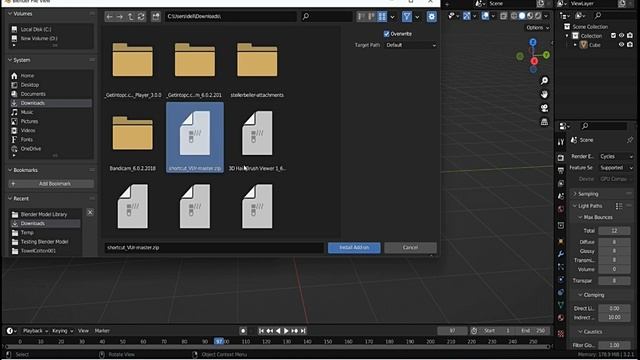This screenshot has height=360, width=640.
Task: Open the Target Path dropdown
Action: click(410, 45)
